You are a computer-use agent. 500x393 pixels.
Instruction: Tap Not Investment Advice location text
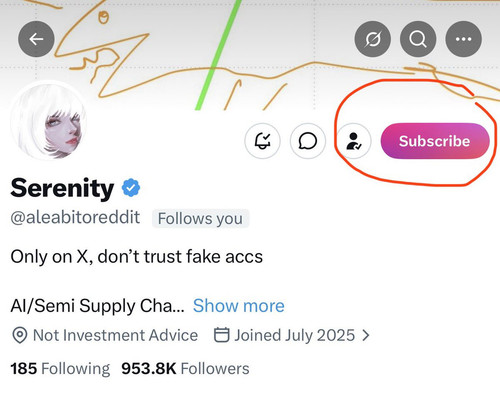[115, 335]
